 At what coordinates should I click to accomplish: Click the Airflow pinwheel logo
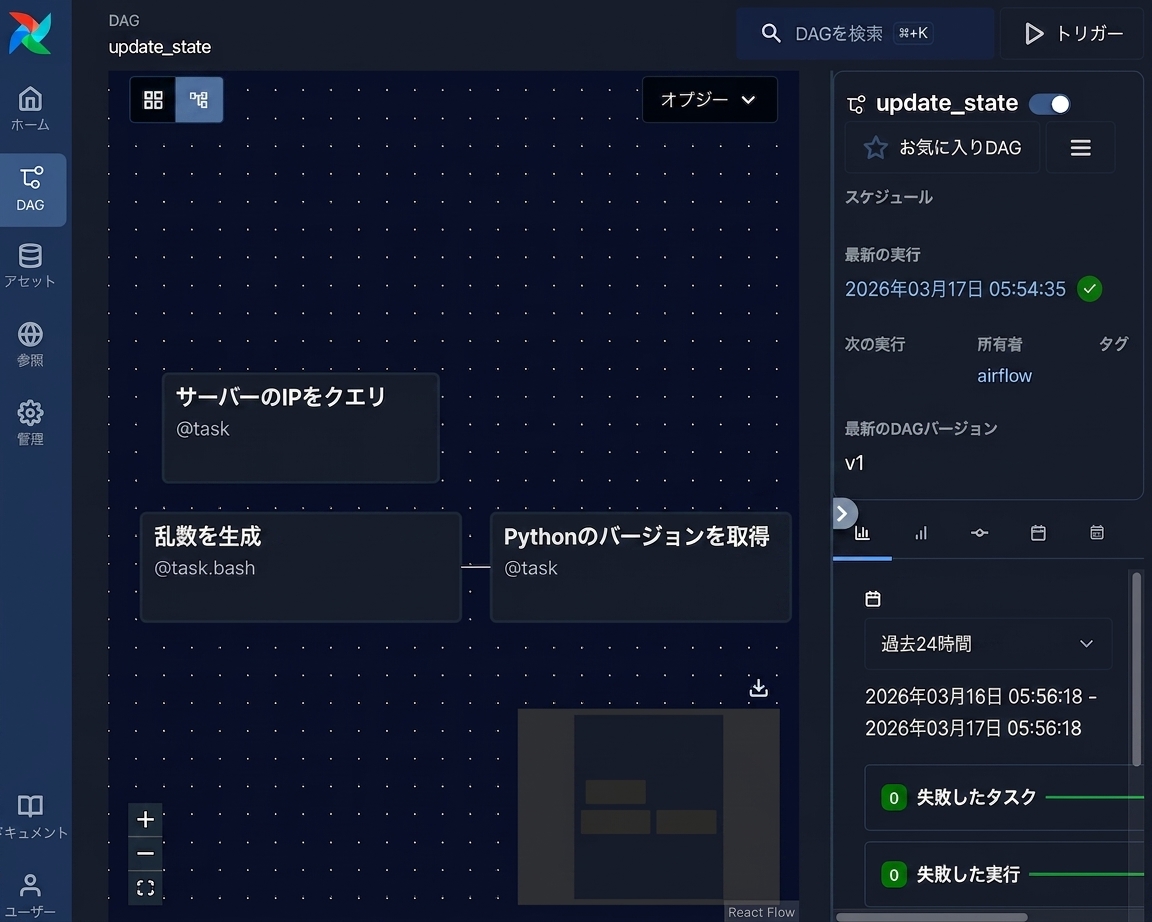[30, 33]
